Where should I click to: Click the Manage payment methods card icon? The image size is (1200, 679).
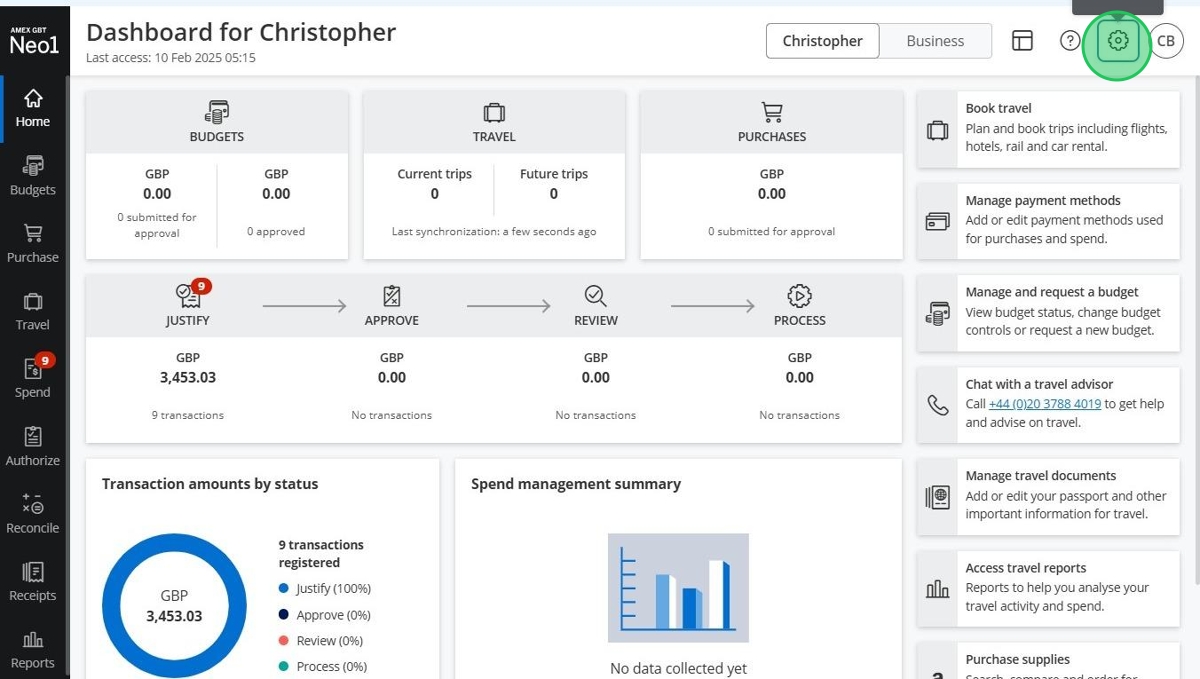(x=937, y=222)
